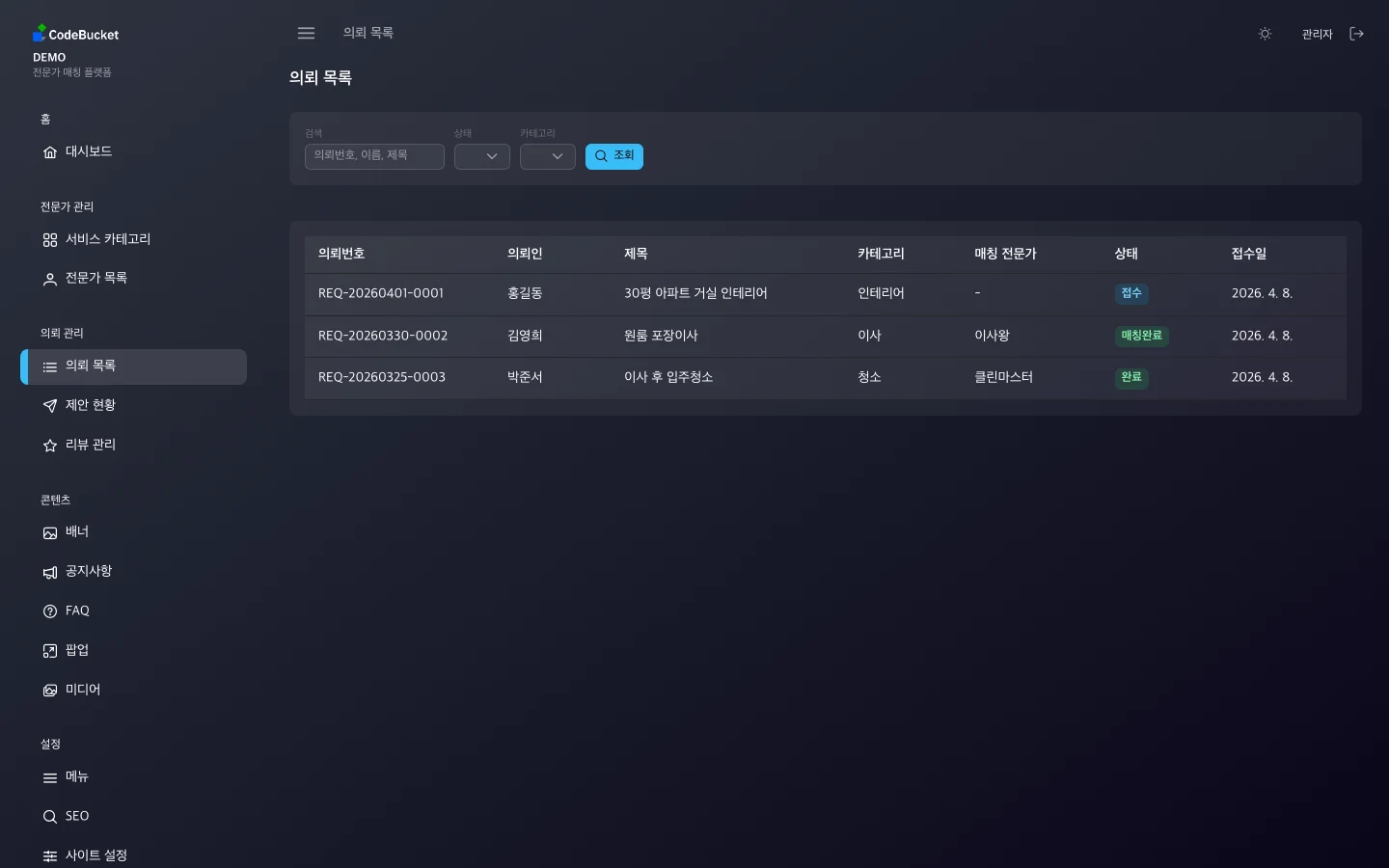This screenshot has width=1389, height=868.
Task: Open the FAQ menu item
Action: [77, 611]
